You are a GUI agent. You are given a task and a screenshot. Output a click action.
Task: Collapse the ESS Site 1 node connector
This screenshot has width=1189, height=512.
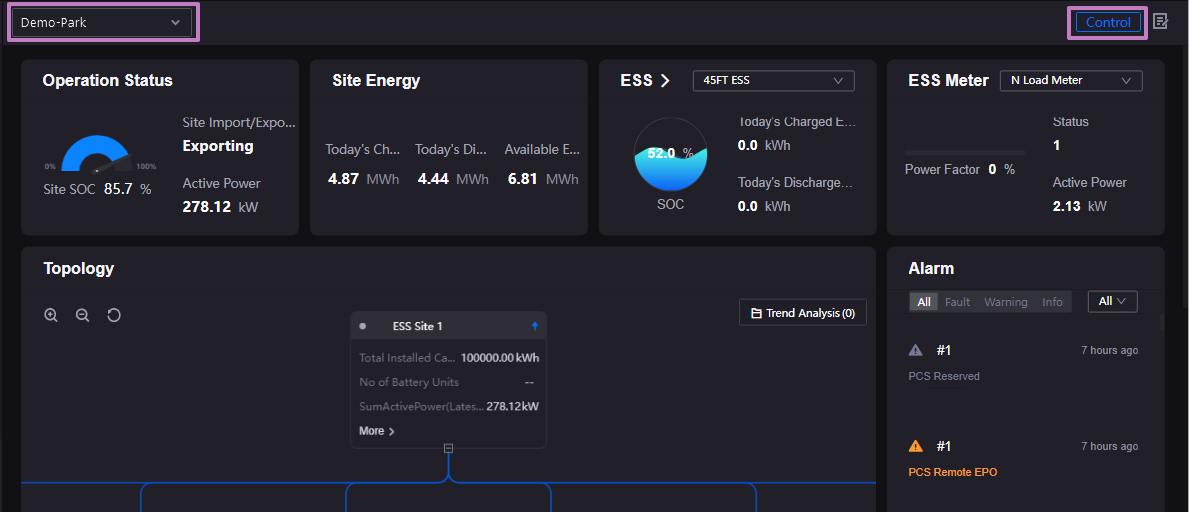click(x=448, y=448)
